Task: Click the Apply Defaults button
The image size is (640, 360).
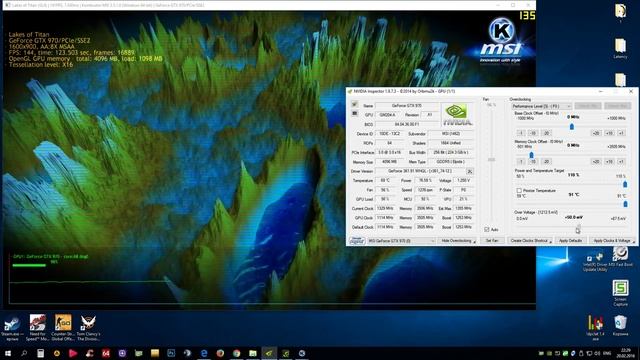Action: click(570, 241)
